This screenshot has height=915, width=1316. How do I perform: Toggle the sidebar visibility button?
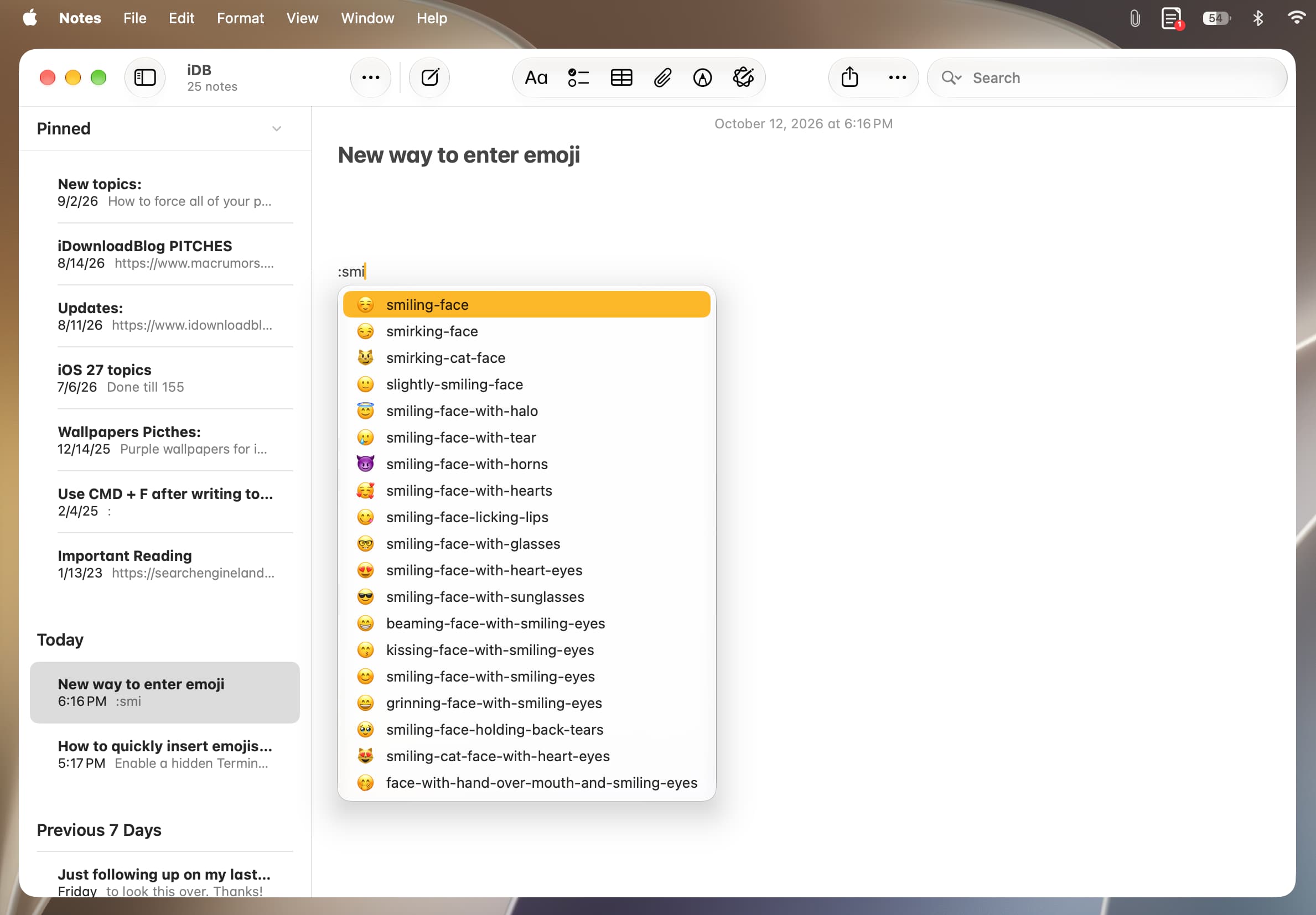144,77
